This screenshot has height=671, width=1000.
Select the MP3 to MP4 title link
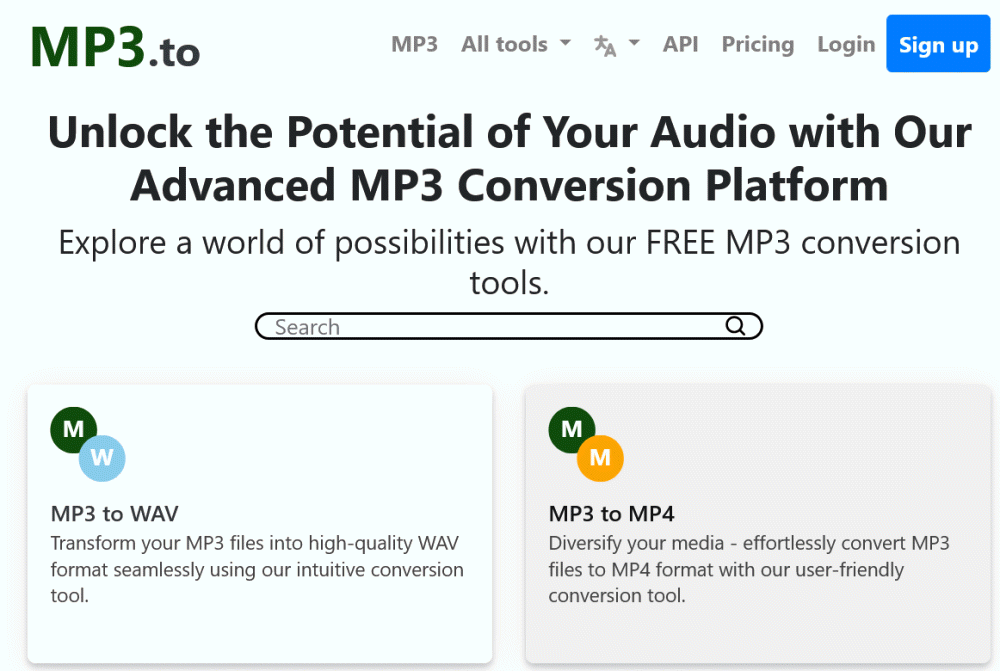611,514
